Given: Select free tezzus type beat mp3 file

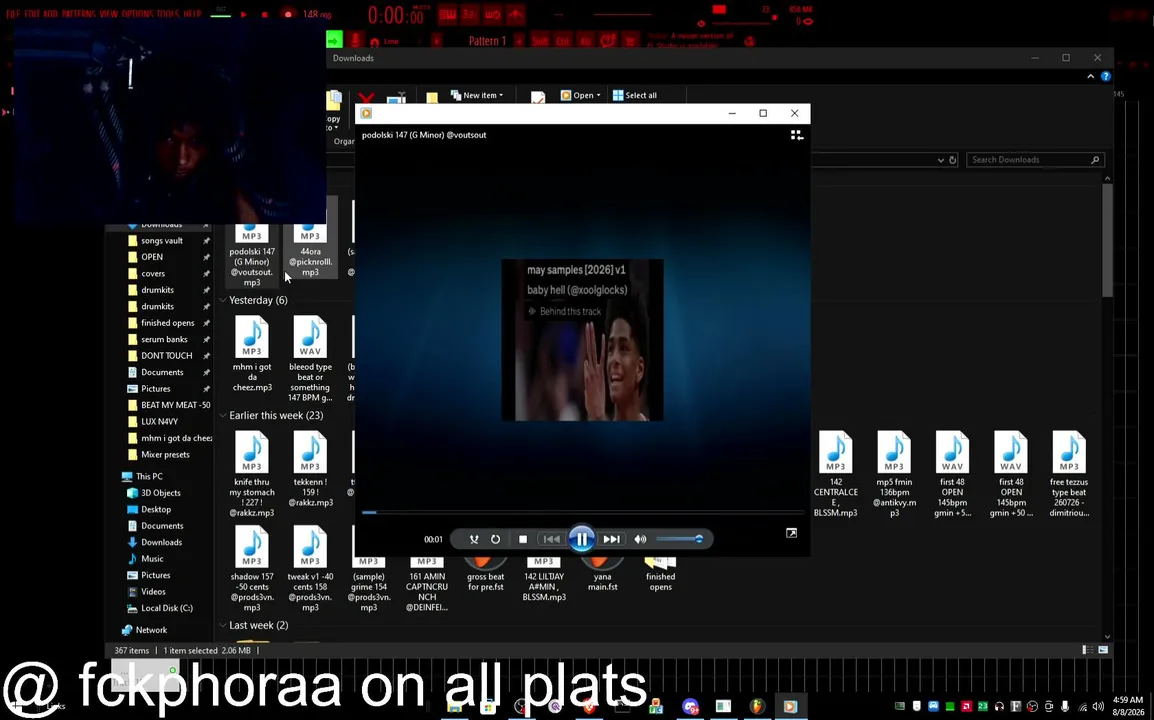Looking at the screenshot, I should coord(1069,473).
